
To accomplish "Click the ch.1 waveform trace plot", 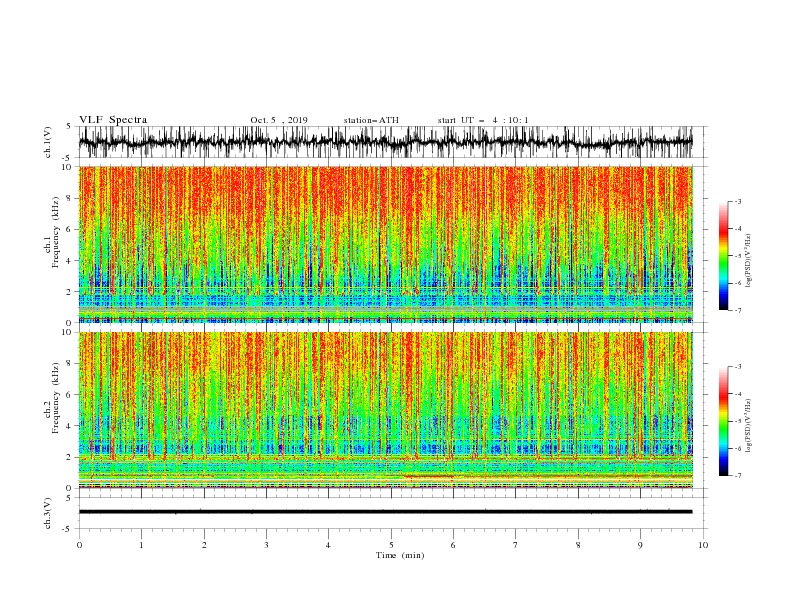I will 385,142.
